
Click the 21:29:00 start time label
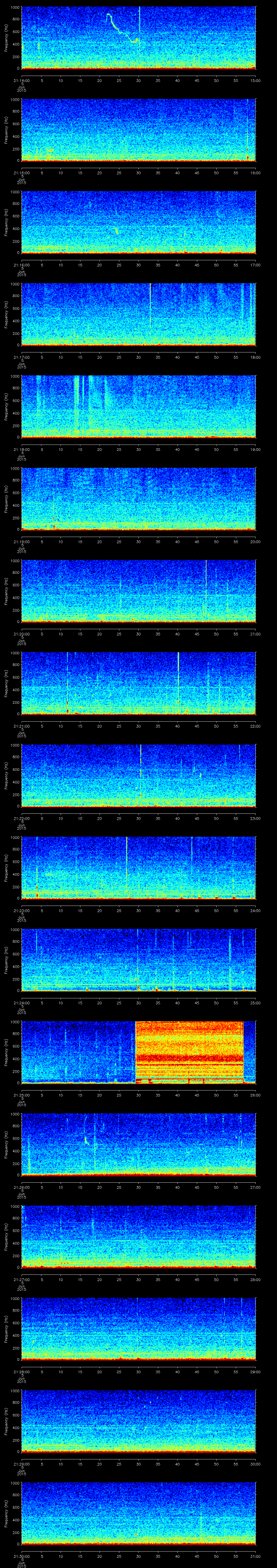click(21, 1464)
